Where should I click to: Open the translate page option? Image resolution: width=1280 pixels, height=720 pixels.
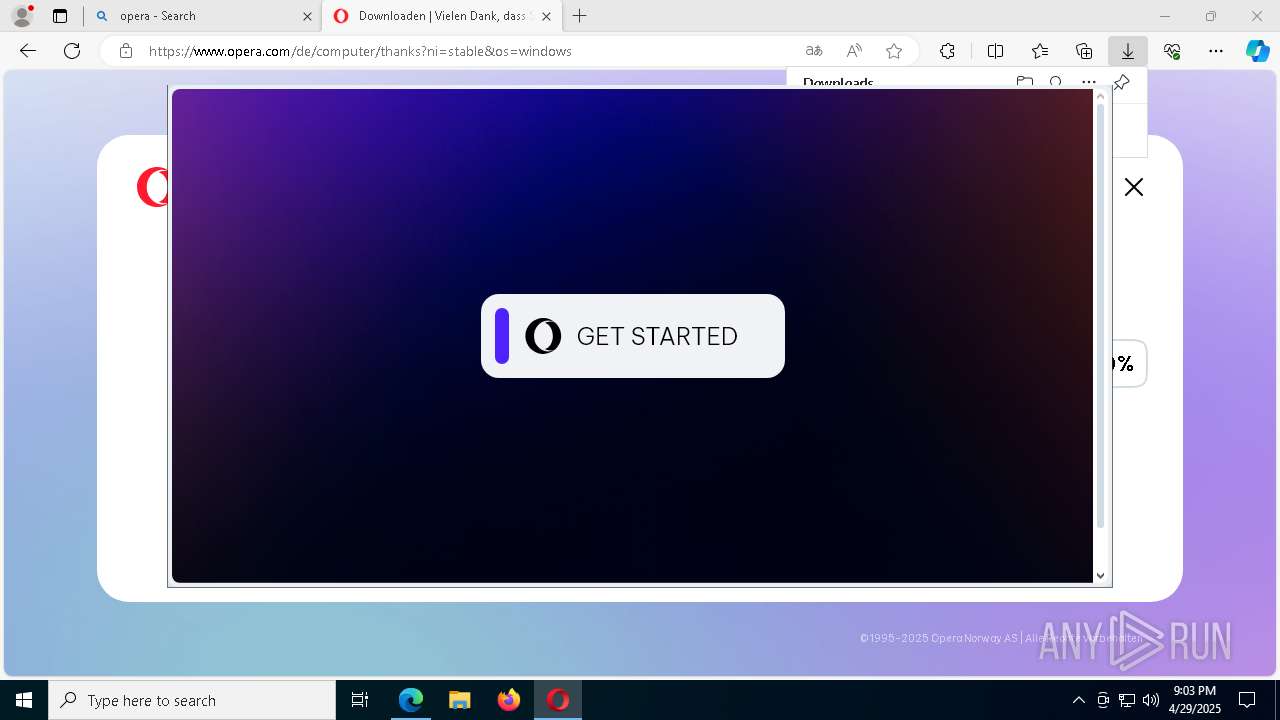coord(814,51)
